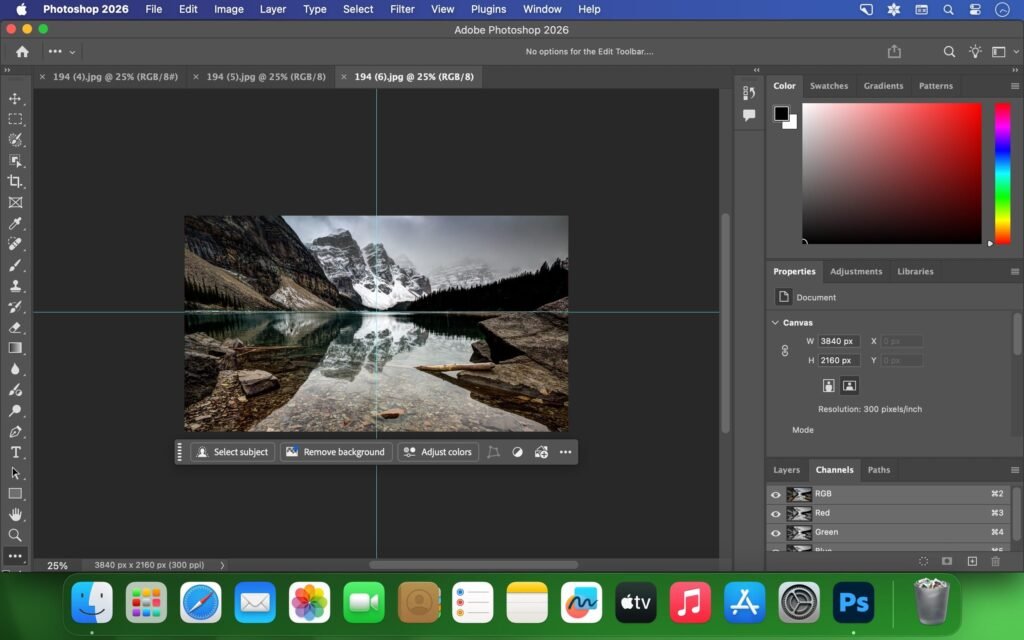
Task: Toggle the RGB channel visibility eye
Action: pyautogui.click(x=776, y=493)
